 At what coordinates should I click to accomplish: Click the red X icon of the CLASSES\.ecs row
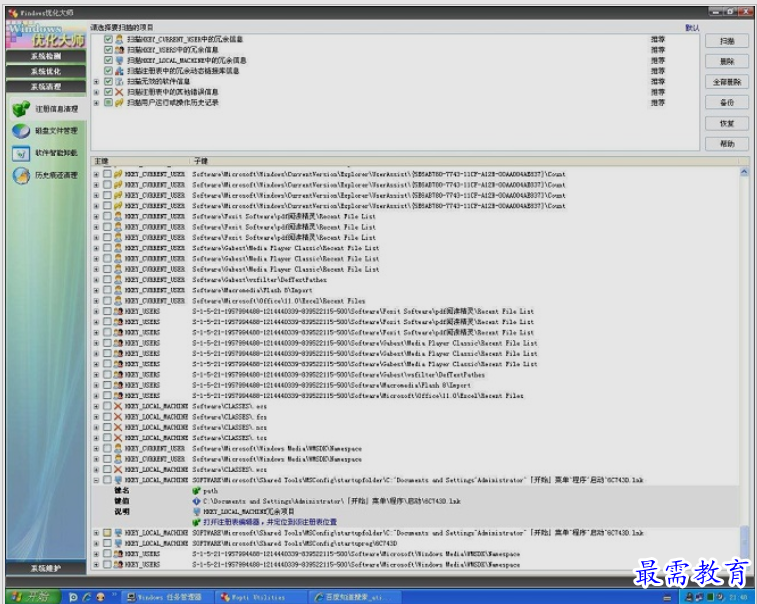(118, 406)
